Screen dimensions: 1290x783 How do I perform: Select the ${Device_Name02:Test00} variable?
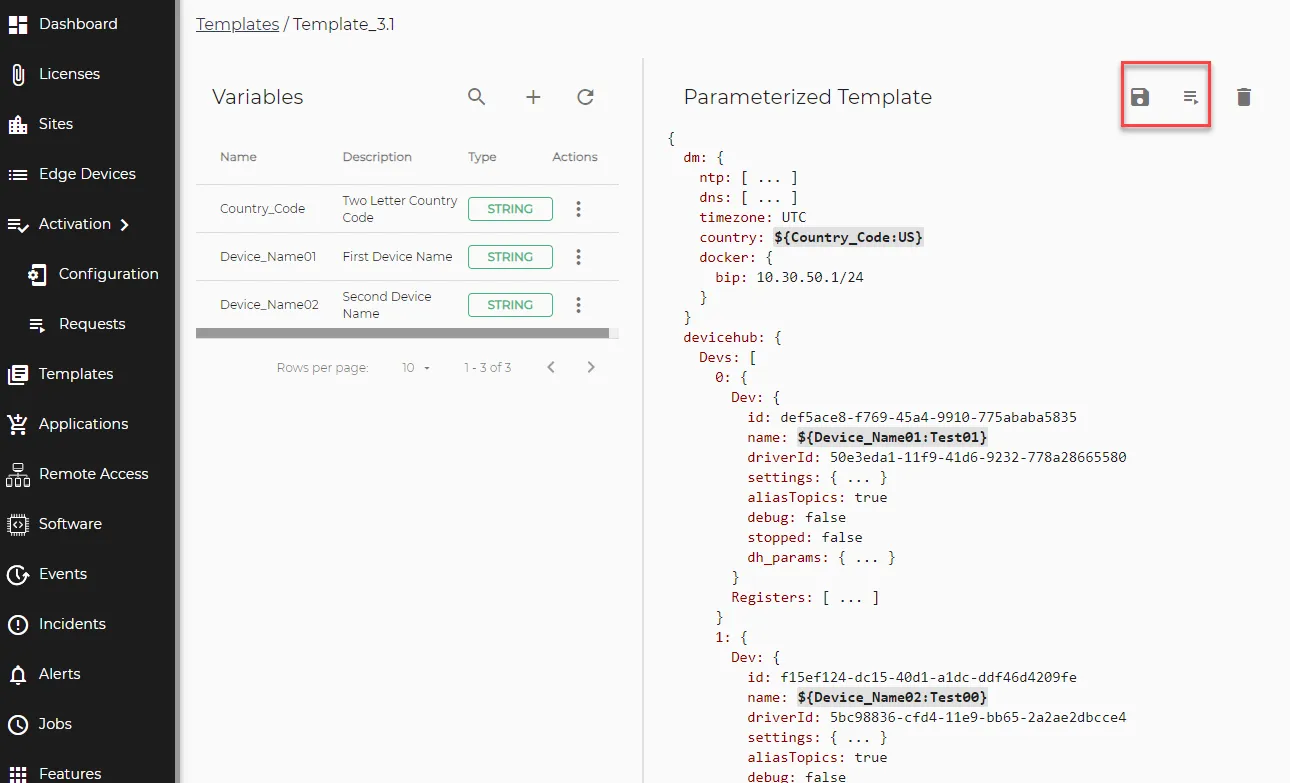pyautogui.click(x=893, y=697)
